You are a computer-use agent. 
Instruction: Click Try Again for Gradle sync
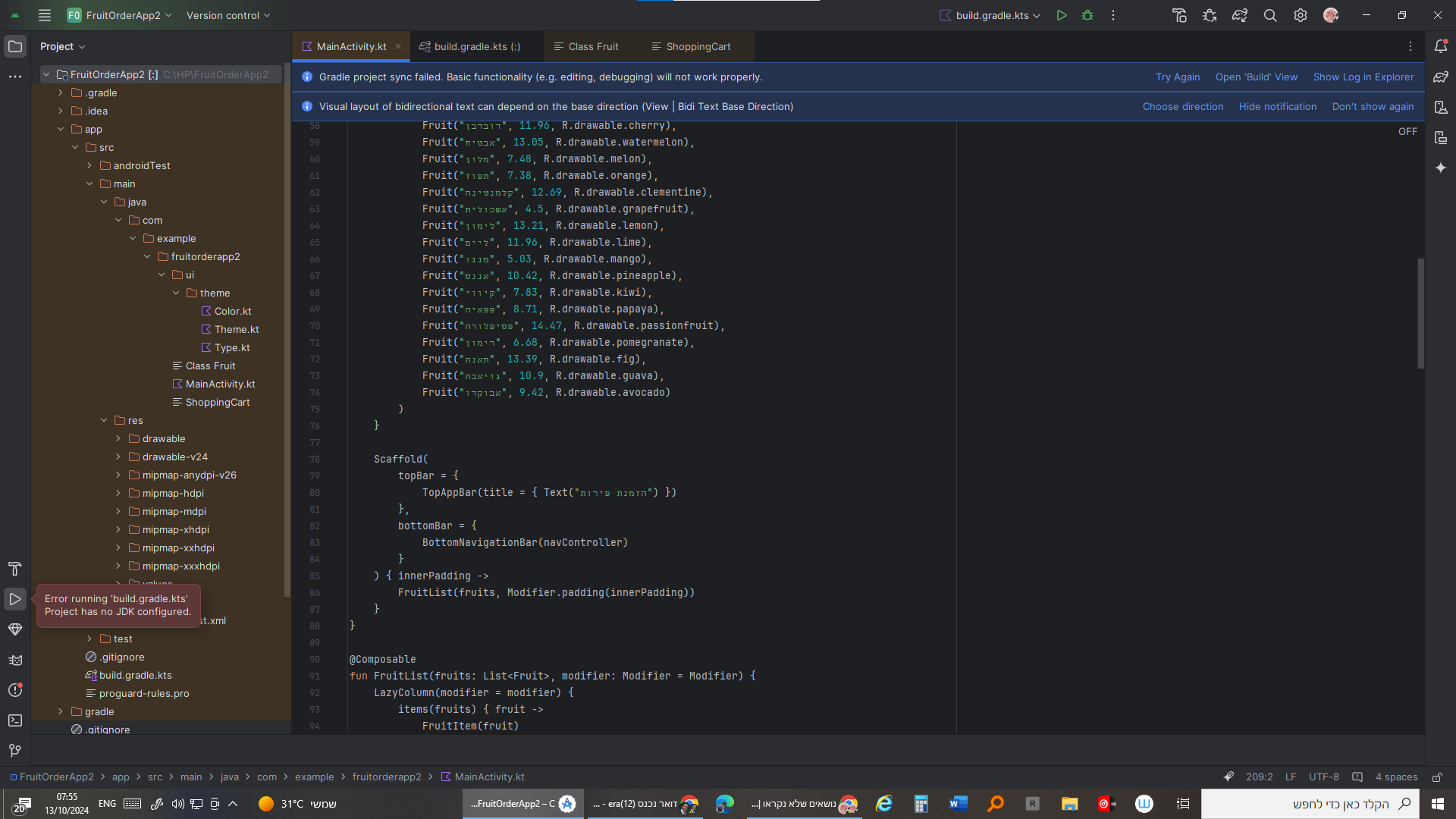pos(1178,77)
